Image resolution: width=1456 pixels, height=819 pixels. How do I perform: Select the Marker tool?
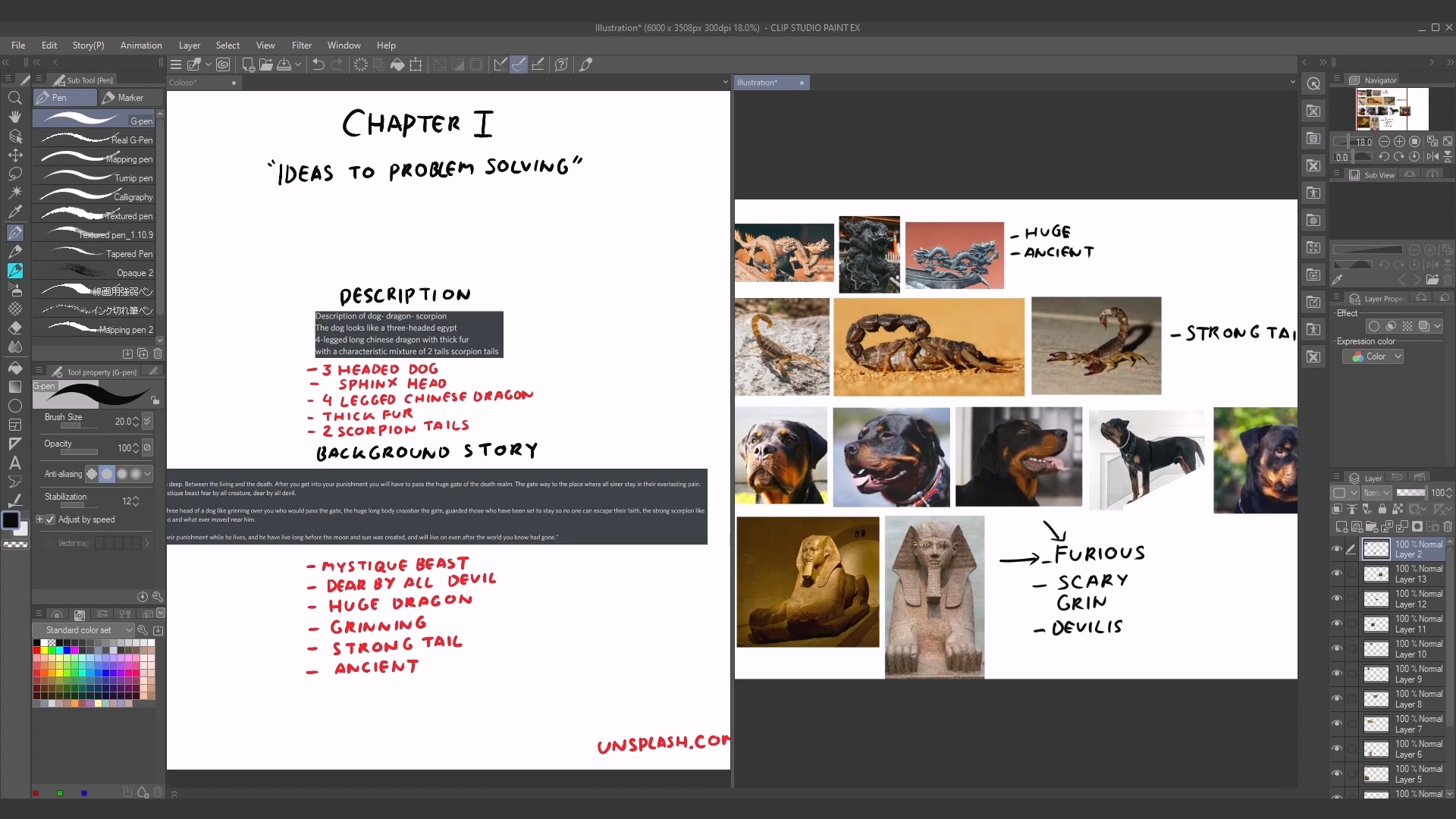(x=128, y=97)
